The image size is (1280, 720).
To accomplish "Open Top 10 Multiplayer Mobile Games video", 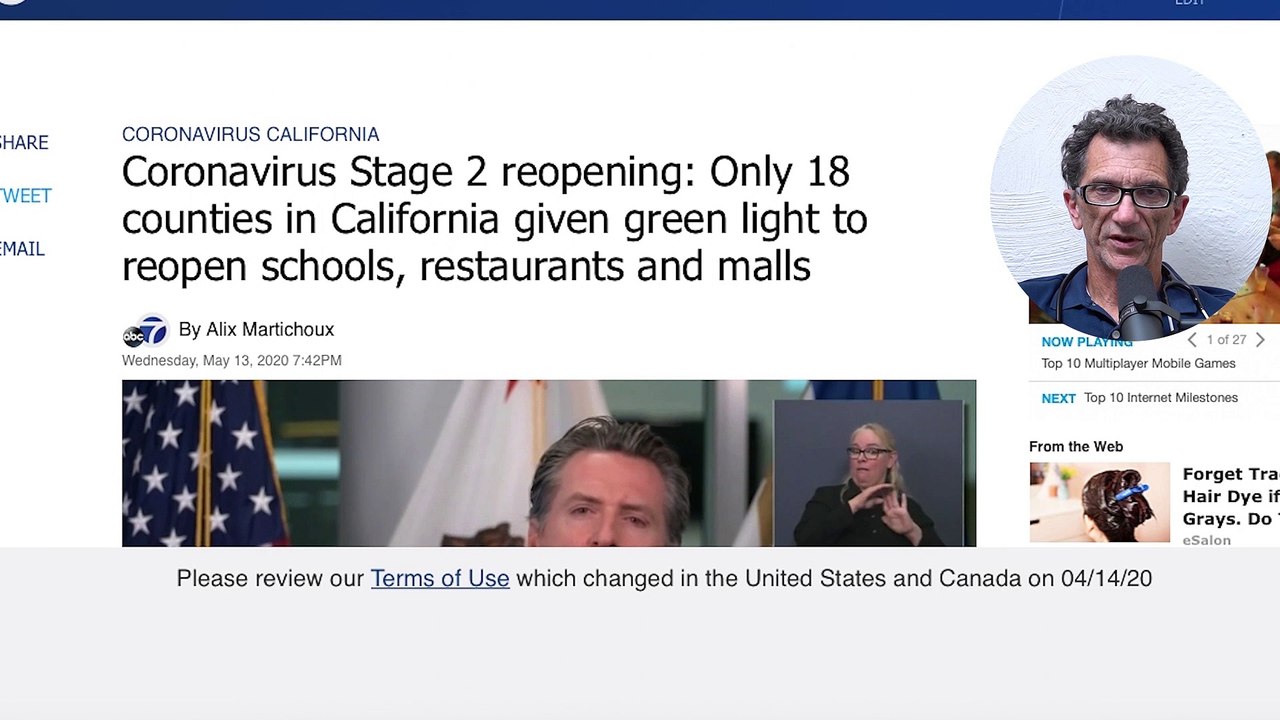I will click(1138, 363).
